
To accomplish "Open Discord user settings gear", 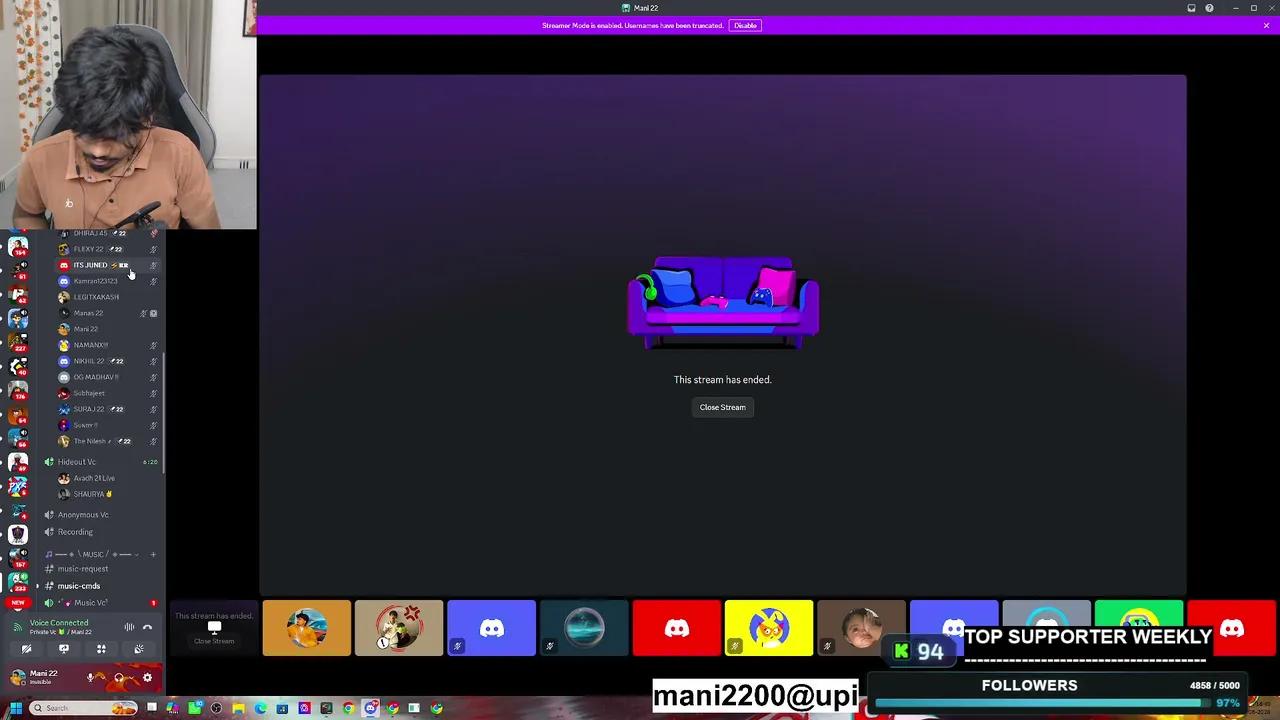I will pyautogui.click(x=147, y=678).
